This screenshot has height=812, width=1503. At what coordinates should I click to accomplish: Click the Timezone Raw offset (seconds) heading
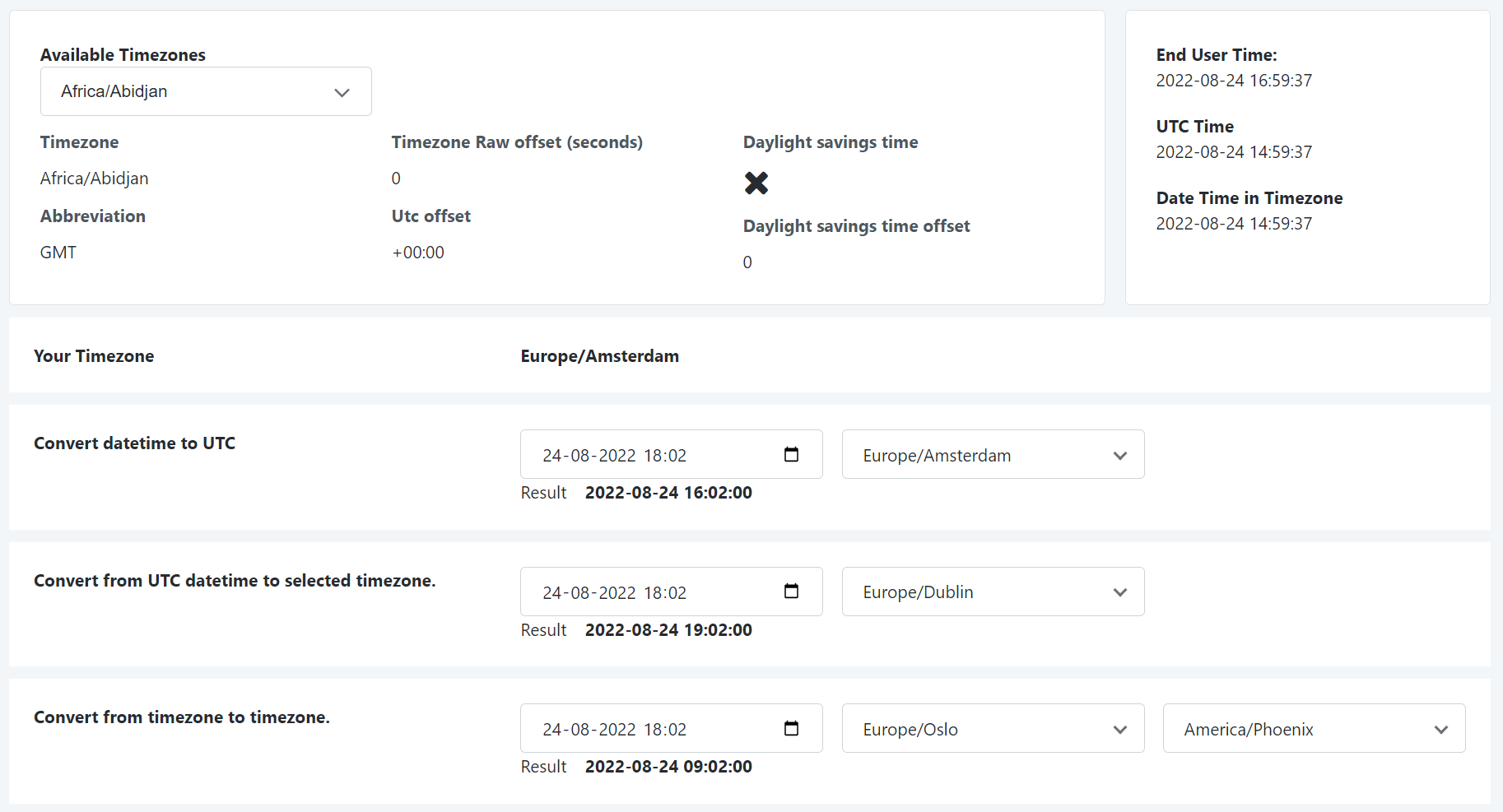[517, 142]
